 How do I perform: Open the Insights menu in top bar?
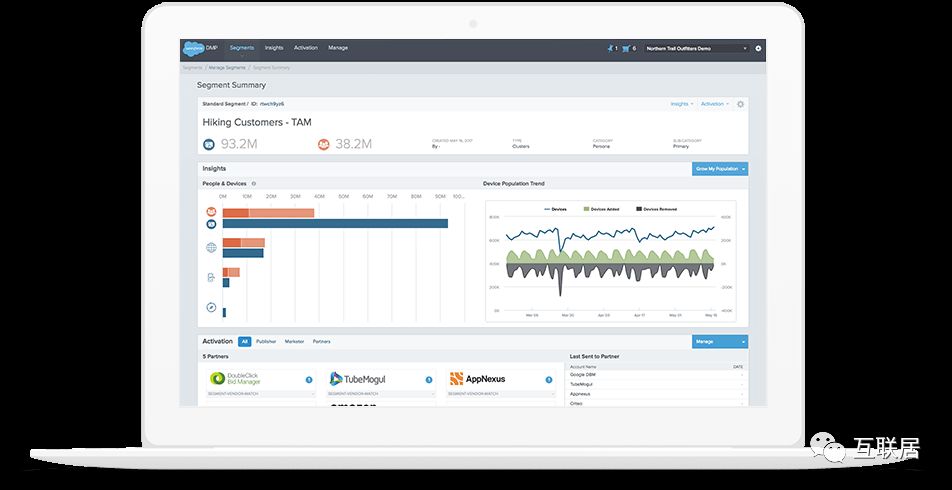(x=274, y=48)
